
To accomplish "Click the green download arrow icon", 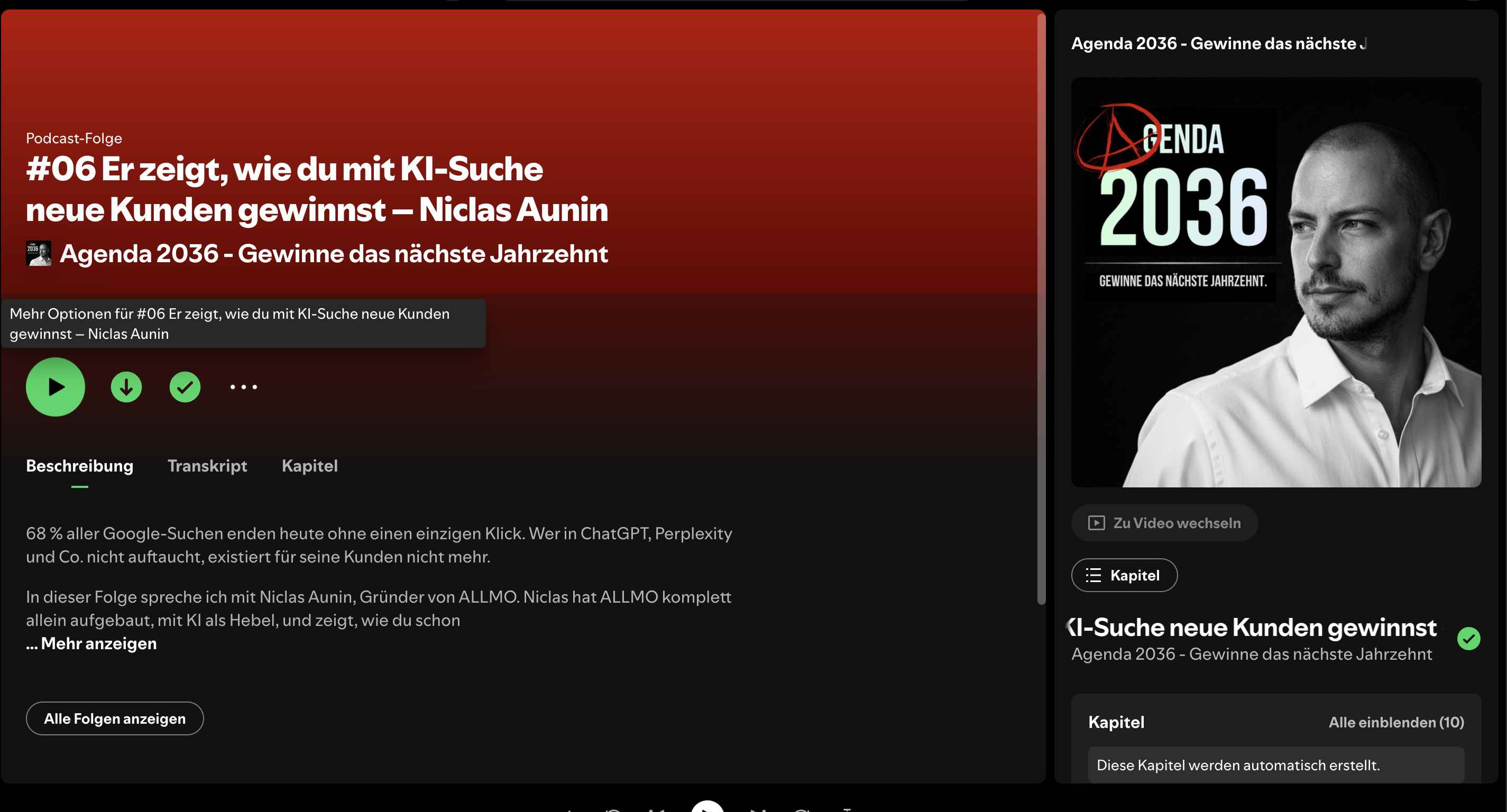I will tap(126, 386).
